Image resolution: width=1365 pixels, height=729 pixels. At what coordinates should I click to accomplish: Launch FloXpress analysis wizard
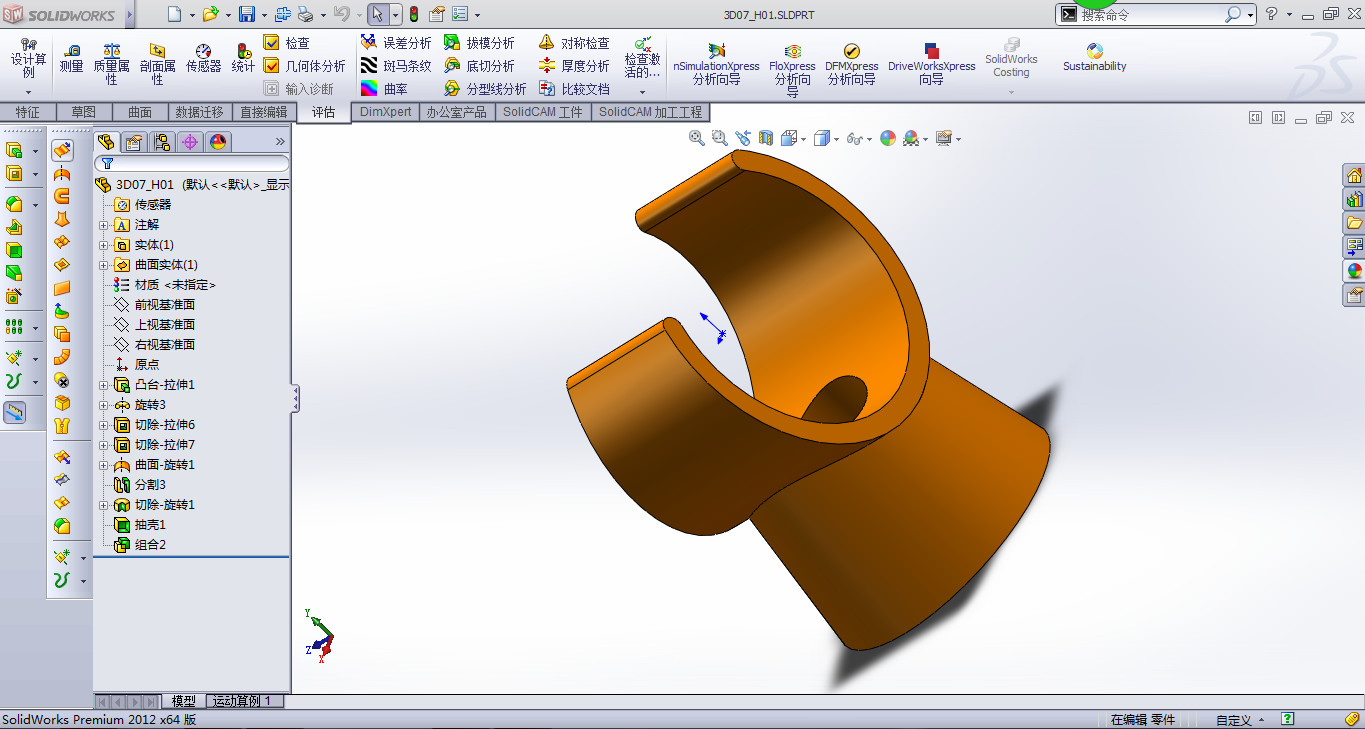(792, 68)
